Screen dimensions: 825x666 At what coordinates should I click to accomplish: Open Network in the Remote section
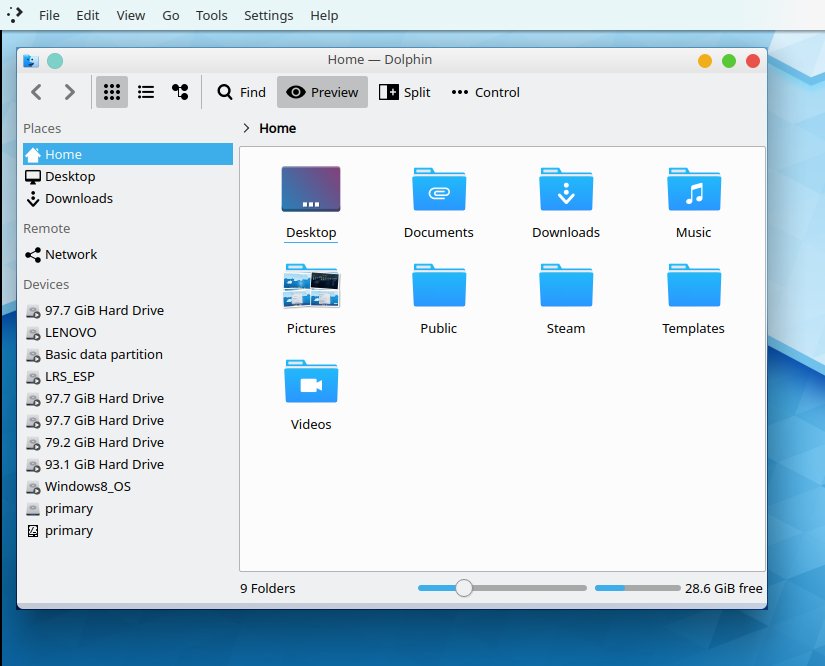(x=70, y=254)
